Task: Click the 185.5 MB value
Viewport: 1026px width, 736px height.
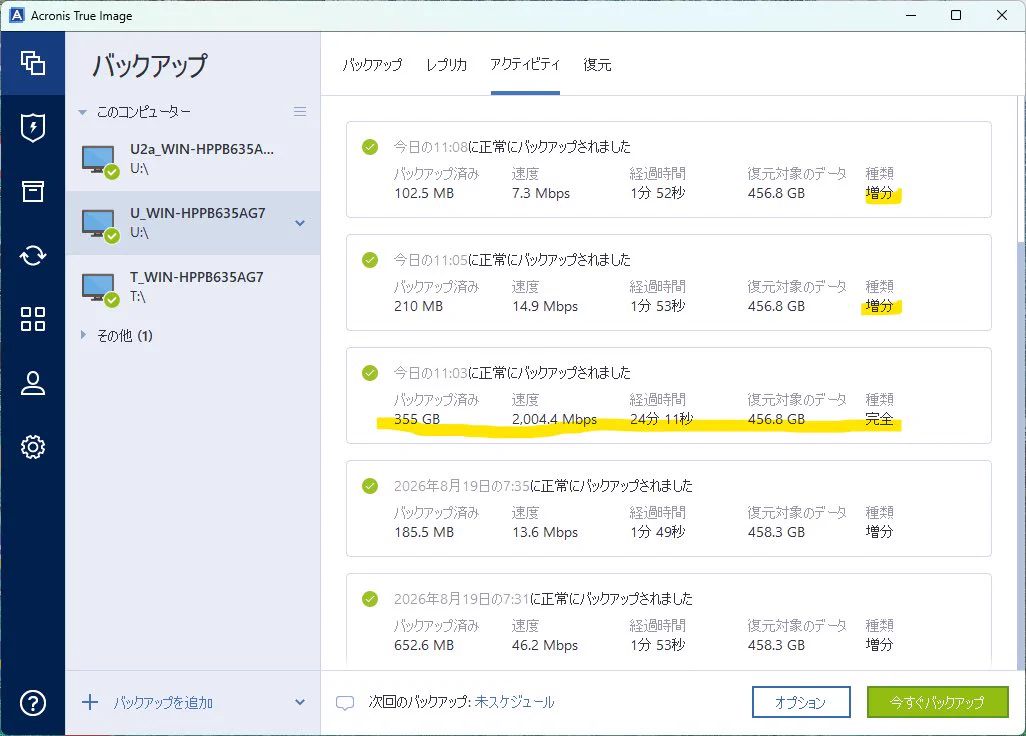Action: point(424,533)
